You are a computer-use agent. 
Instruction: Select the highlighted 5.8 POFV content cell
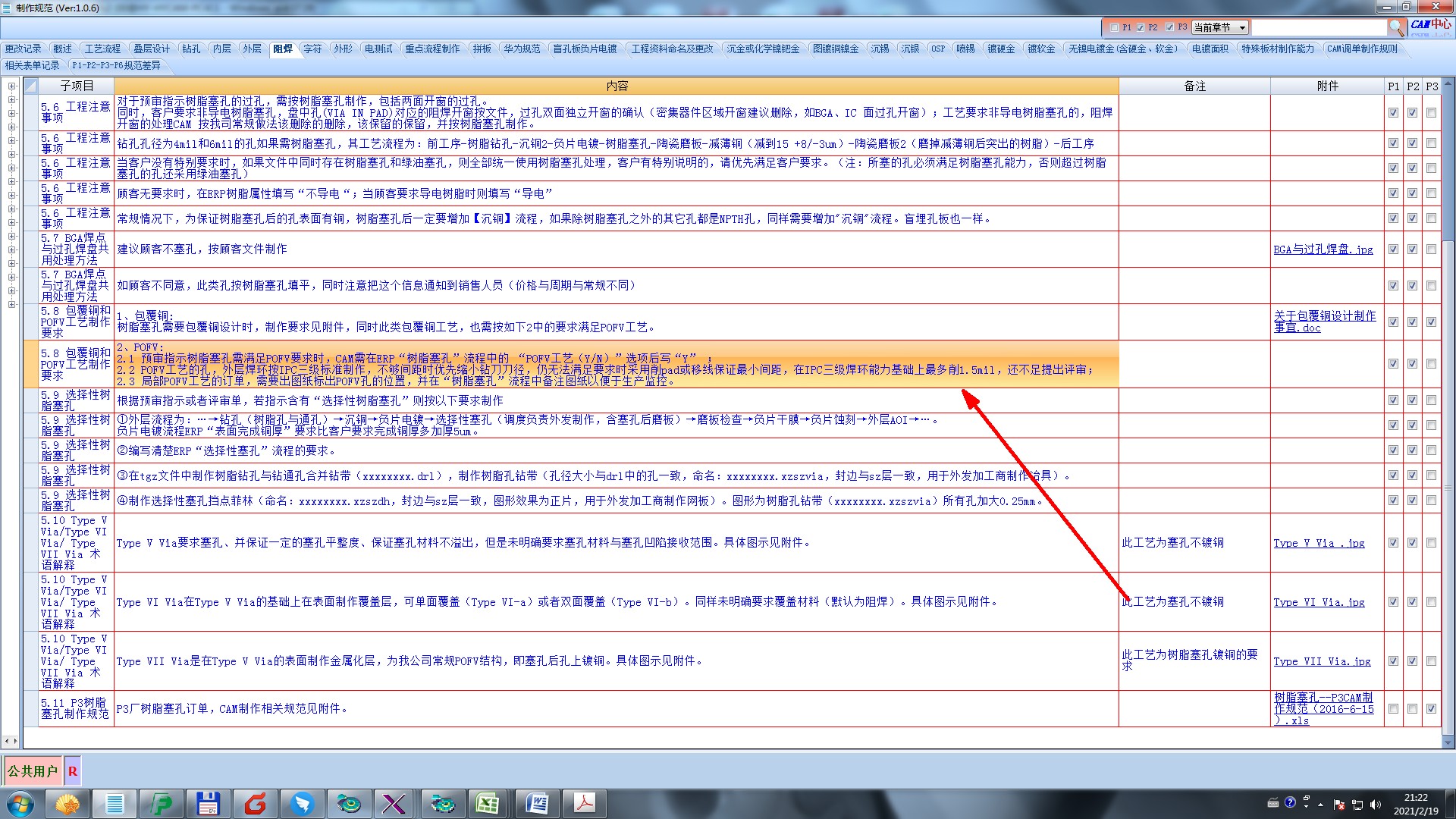pos(617,364)
